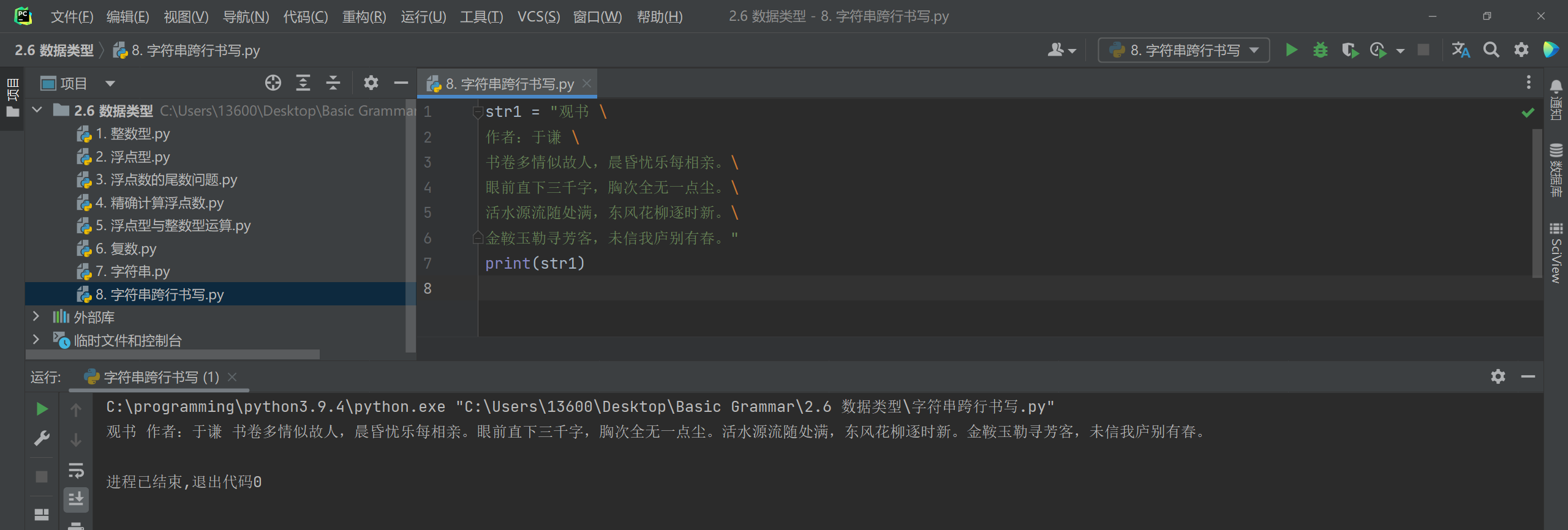The height and width of the screenshot is (530, 1568).
Task: Expand 临时文件和控制台 node
Action: point(36,340)
